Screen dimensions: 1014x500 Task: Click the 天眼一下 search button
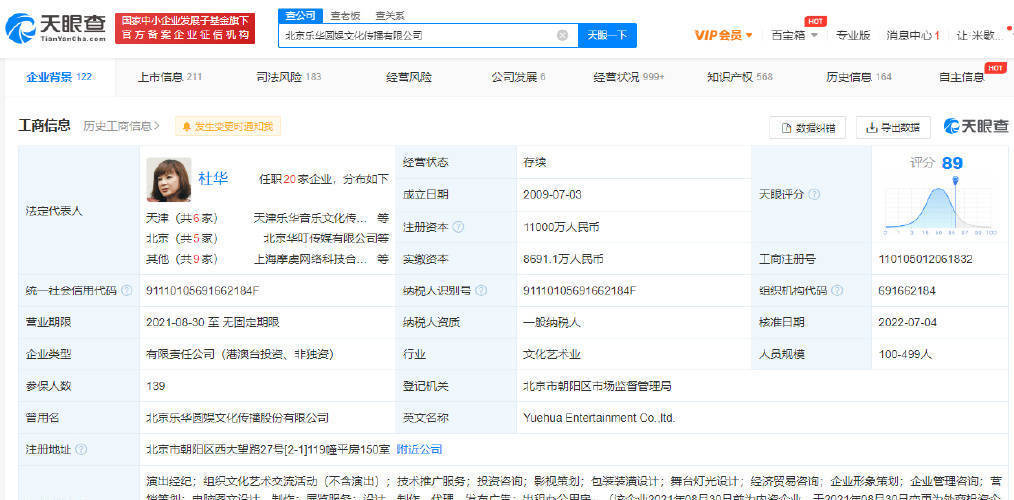coord(607,36)
